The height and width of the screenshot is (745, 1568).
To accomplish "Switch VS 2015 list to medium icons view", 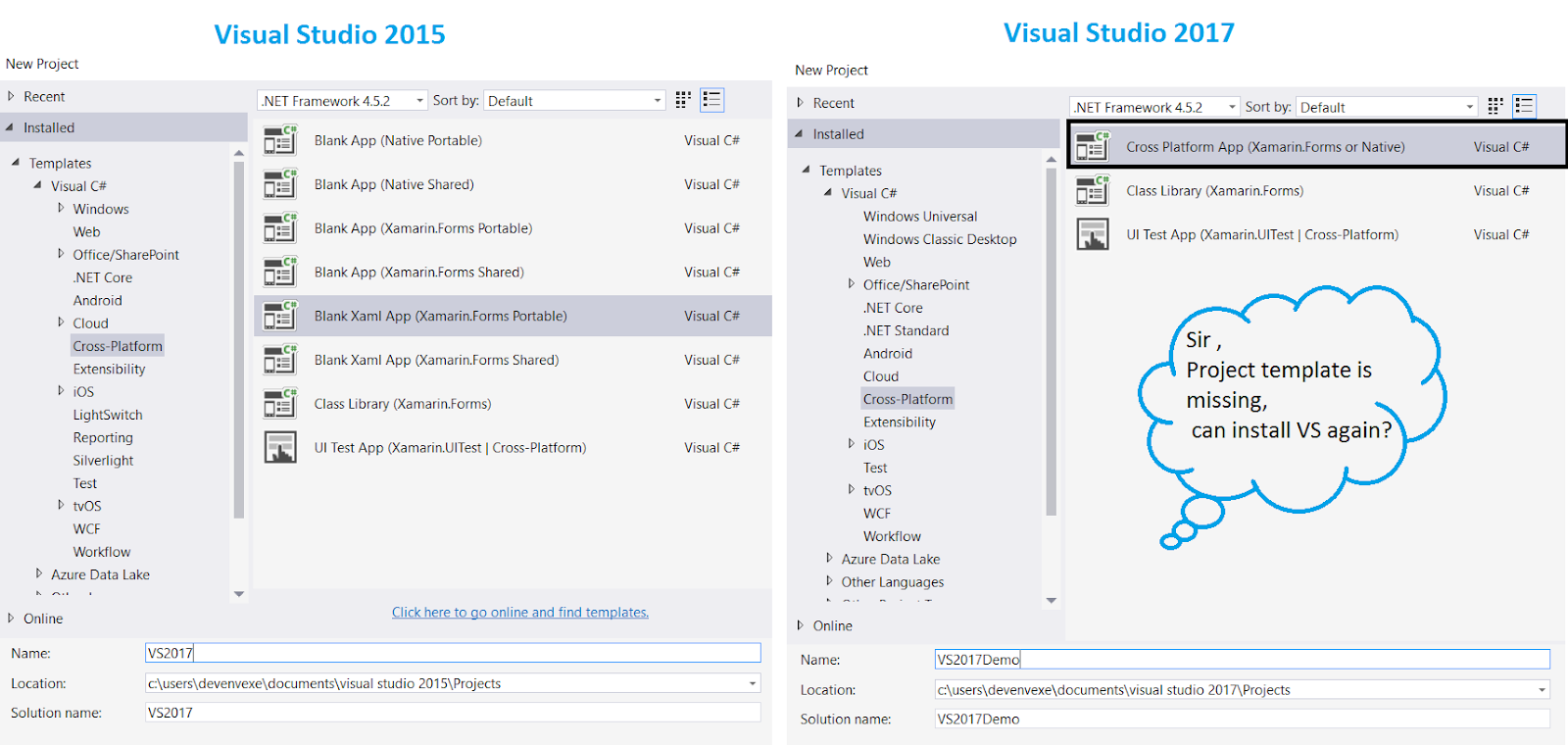I will (712, 100).
